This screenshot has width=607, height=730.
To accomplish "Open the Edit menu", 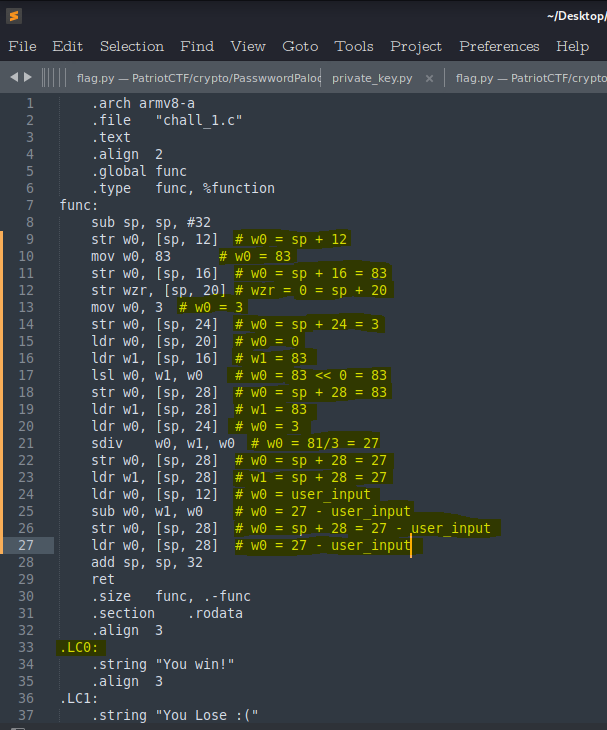I will pyautogui.click(x=68, y=46).
